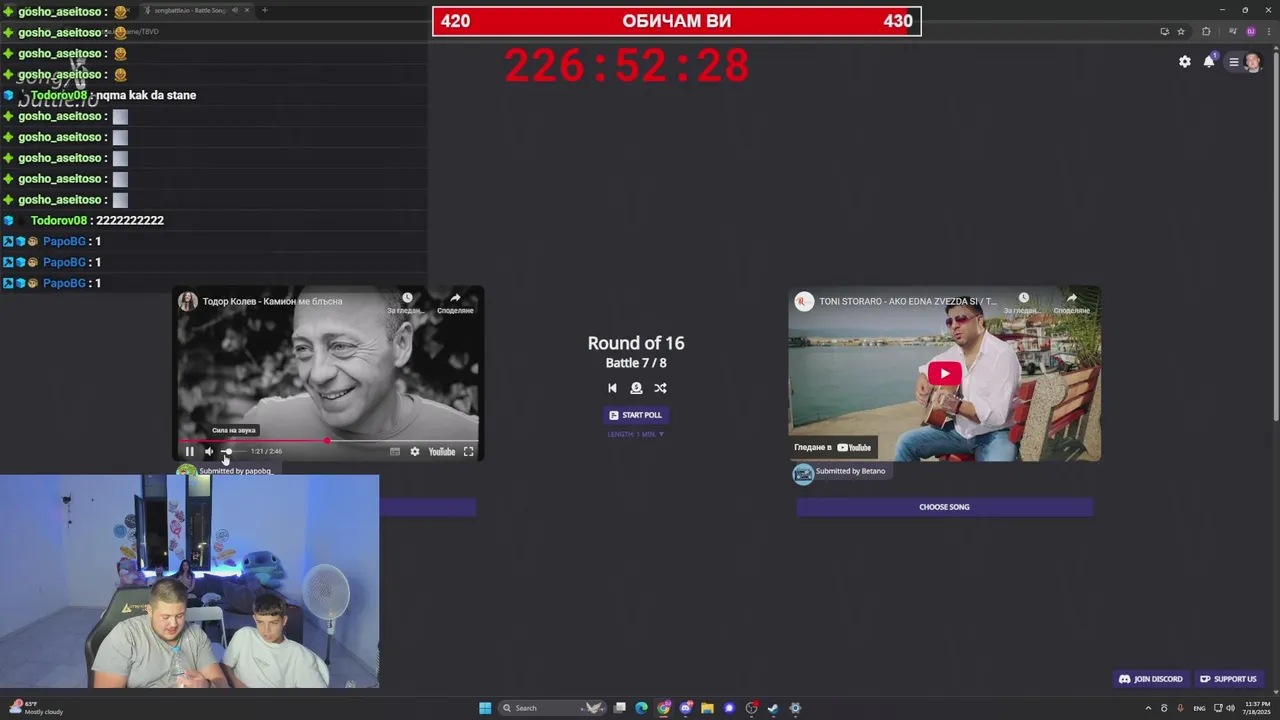Click the shuffle battle icon

(x=660, y=388)
